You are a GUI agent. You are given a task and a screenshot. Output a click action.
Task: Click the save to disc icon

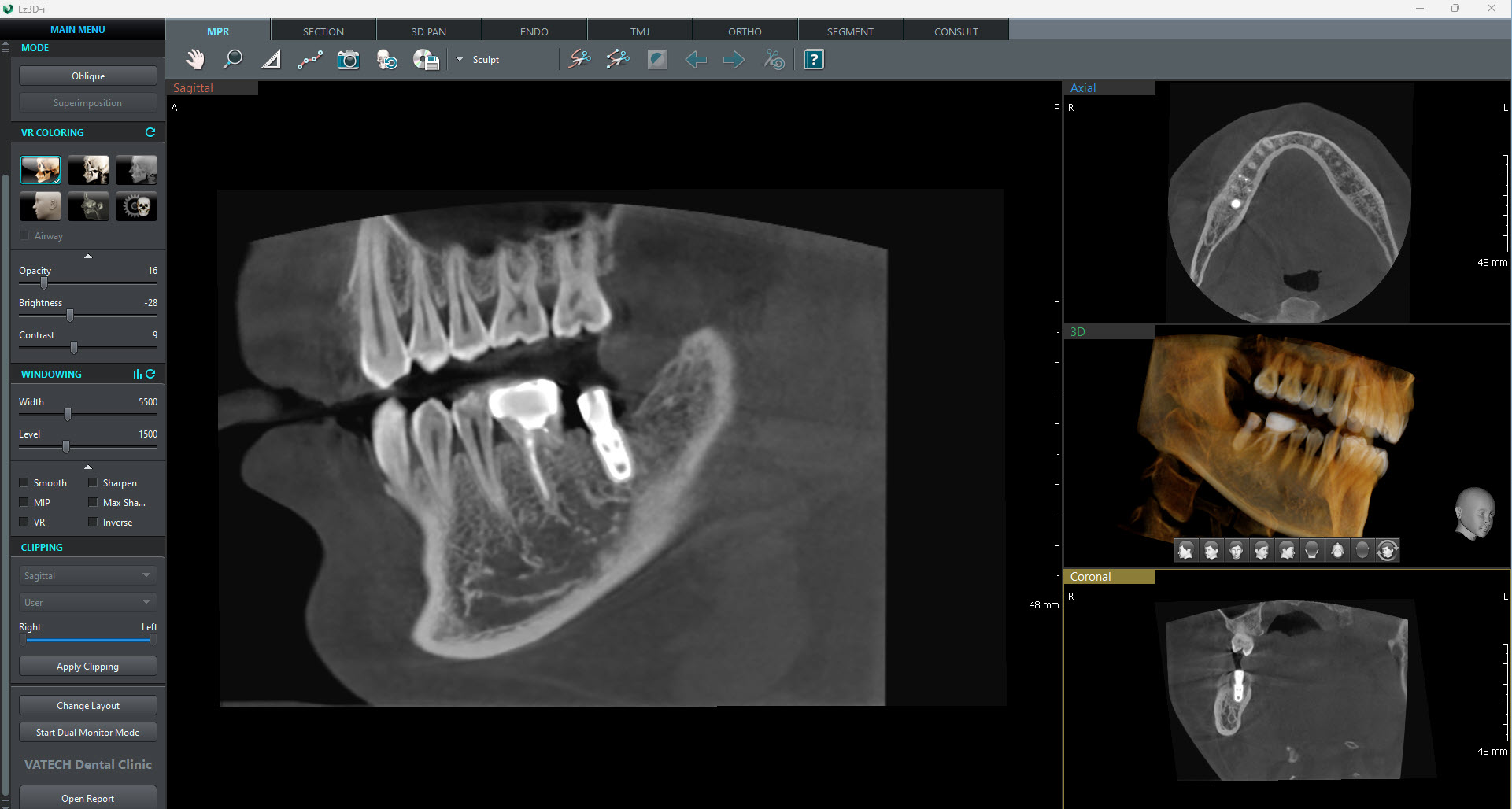[x=426, y=60]
